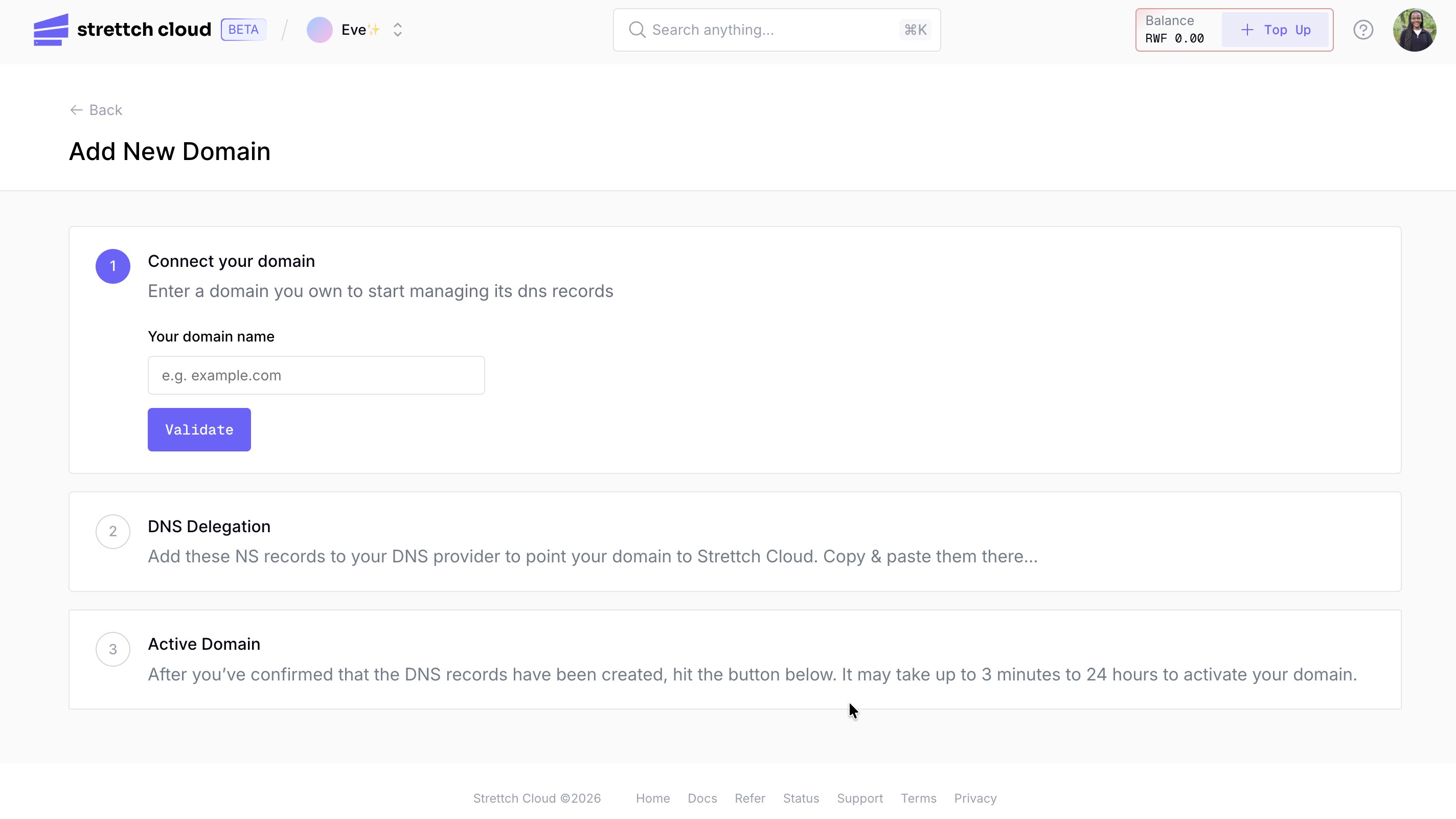Expand the Eve workspace switcher chevrons
The height and width of the screenshot is (819, 1456).
(x=397, y=30)
